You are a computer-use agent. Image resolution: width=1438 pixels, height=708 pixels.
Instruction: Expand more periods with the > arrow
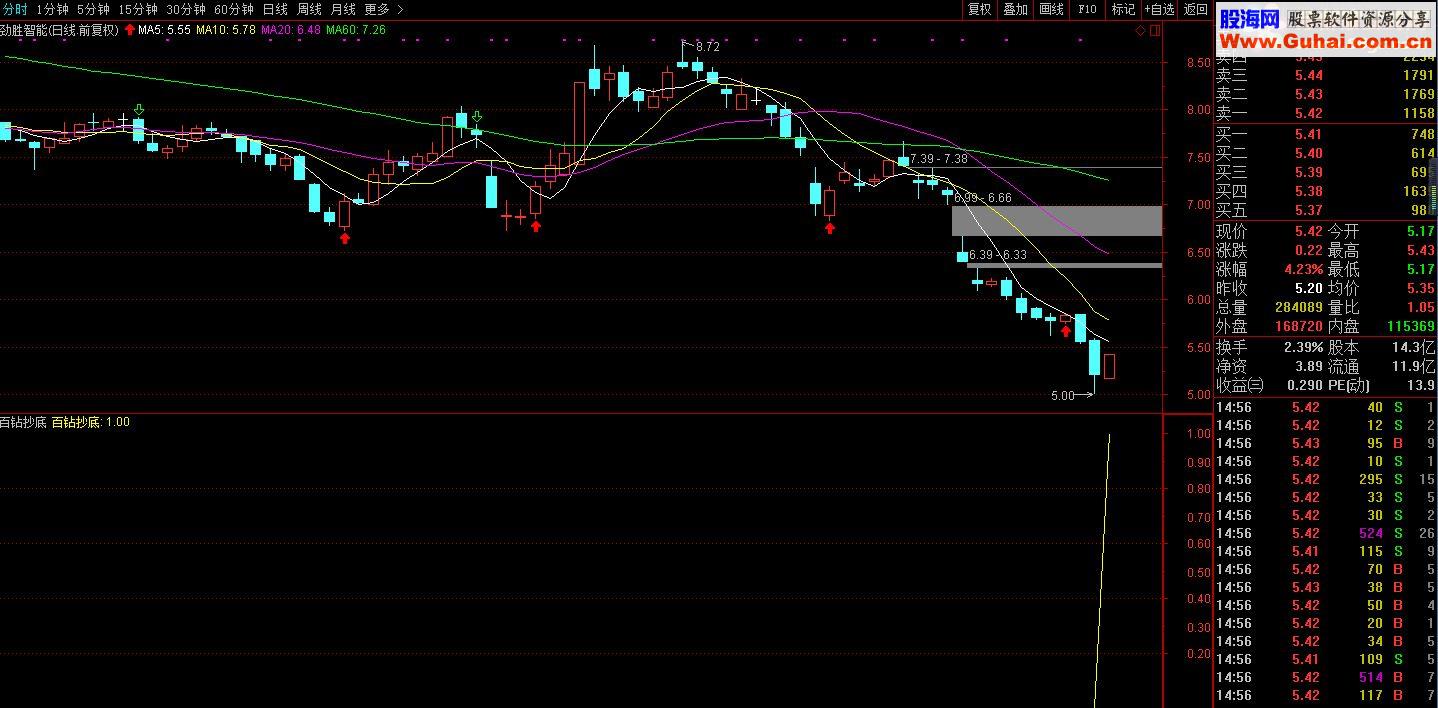(400, 9)
